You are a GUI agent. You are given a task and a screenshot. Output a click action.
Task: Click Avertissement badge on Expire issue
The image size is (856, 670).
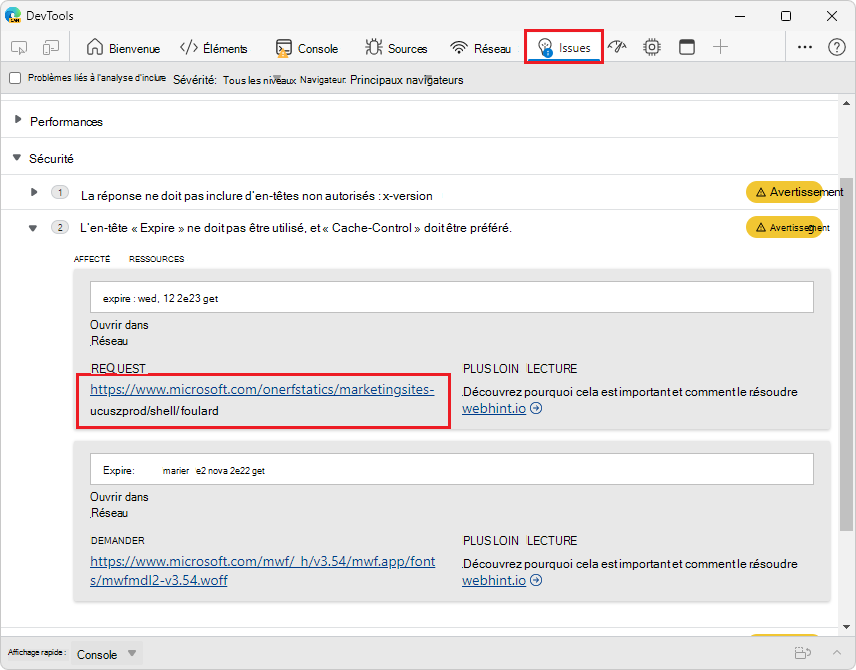pyautogui.click(x=784, y=227)
